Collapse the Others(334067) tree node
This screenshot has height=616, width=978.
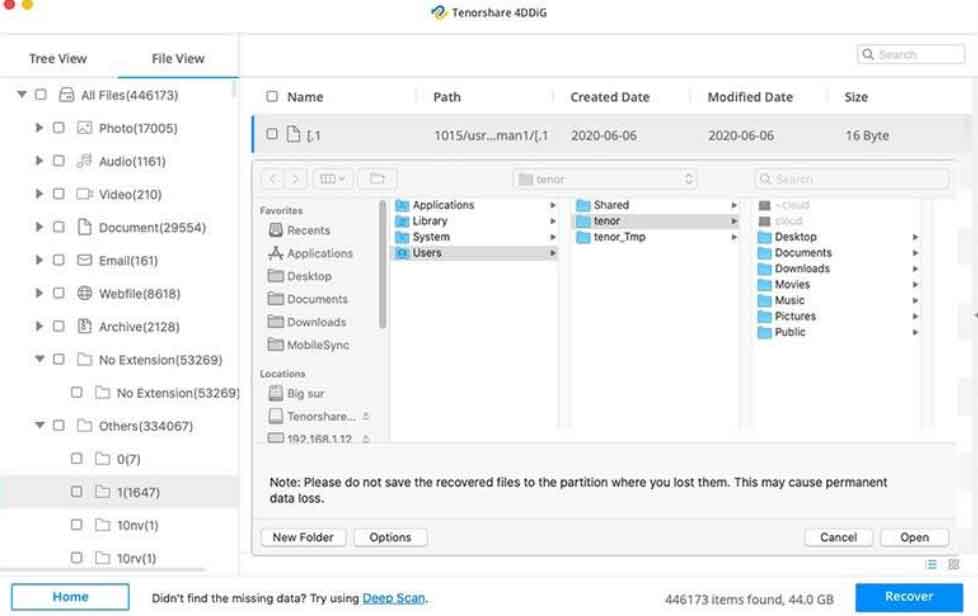(39, 425)
